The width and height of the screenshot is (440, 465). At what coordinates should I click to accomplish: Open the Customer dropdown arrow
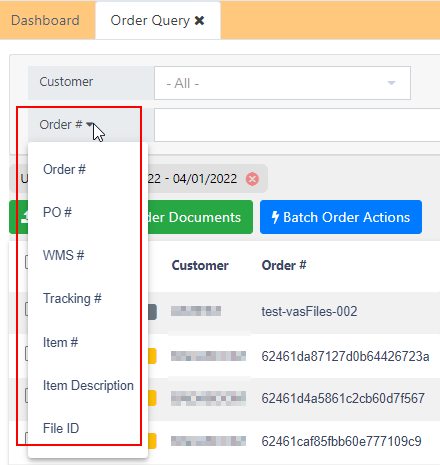click(391, 83)
